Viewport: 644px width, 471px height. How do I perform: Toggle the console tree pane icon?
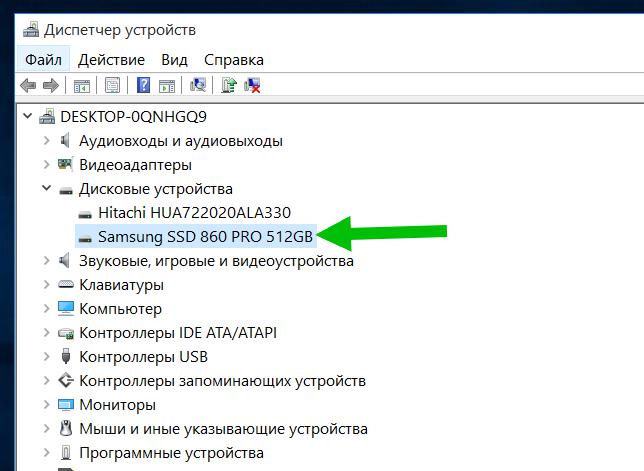point(82,85)
